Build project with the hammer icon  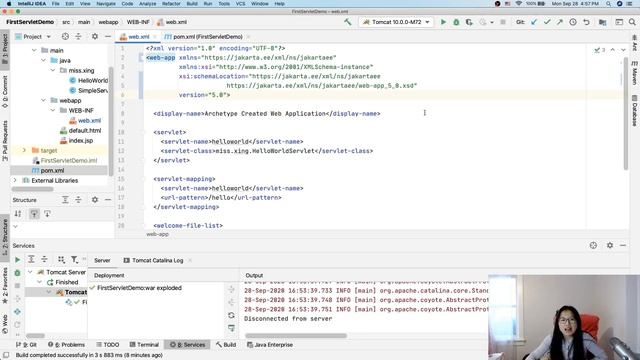(348, 22)
